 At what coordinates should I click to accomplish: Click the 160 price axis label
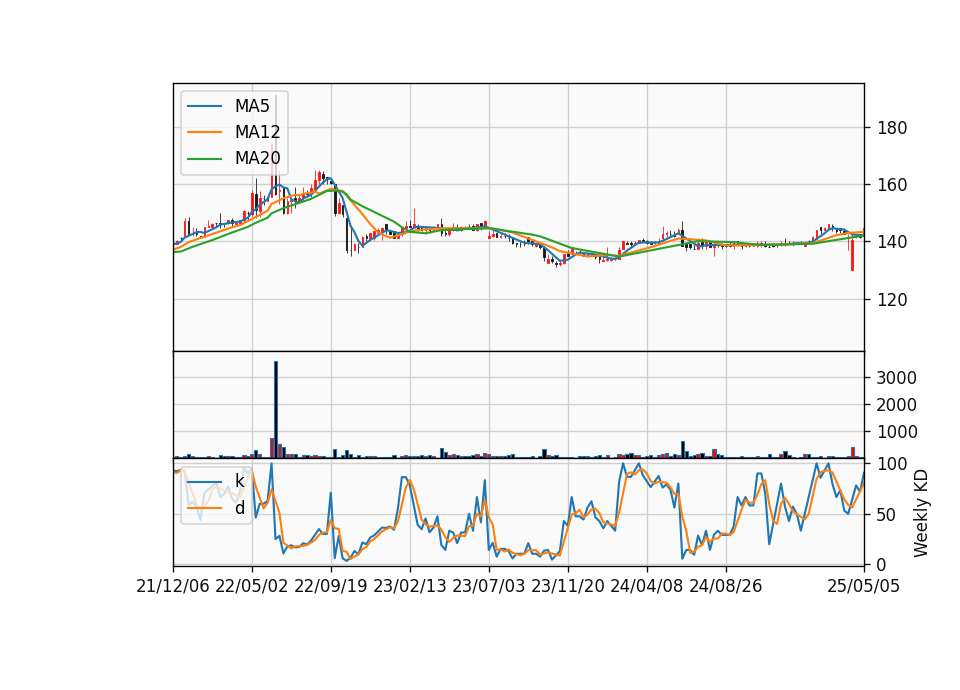point(892,185)
